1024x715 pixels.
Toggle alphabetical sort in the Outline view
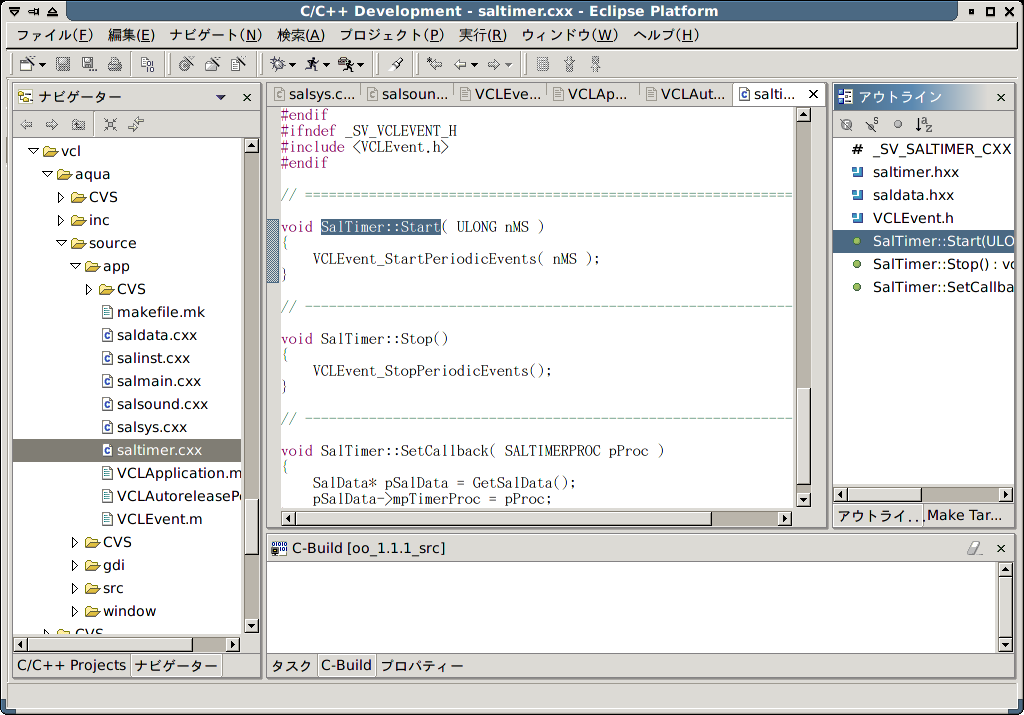tap(924, 125)
